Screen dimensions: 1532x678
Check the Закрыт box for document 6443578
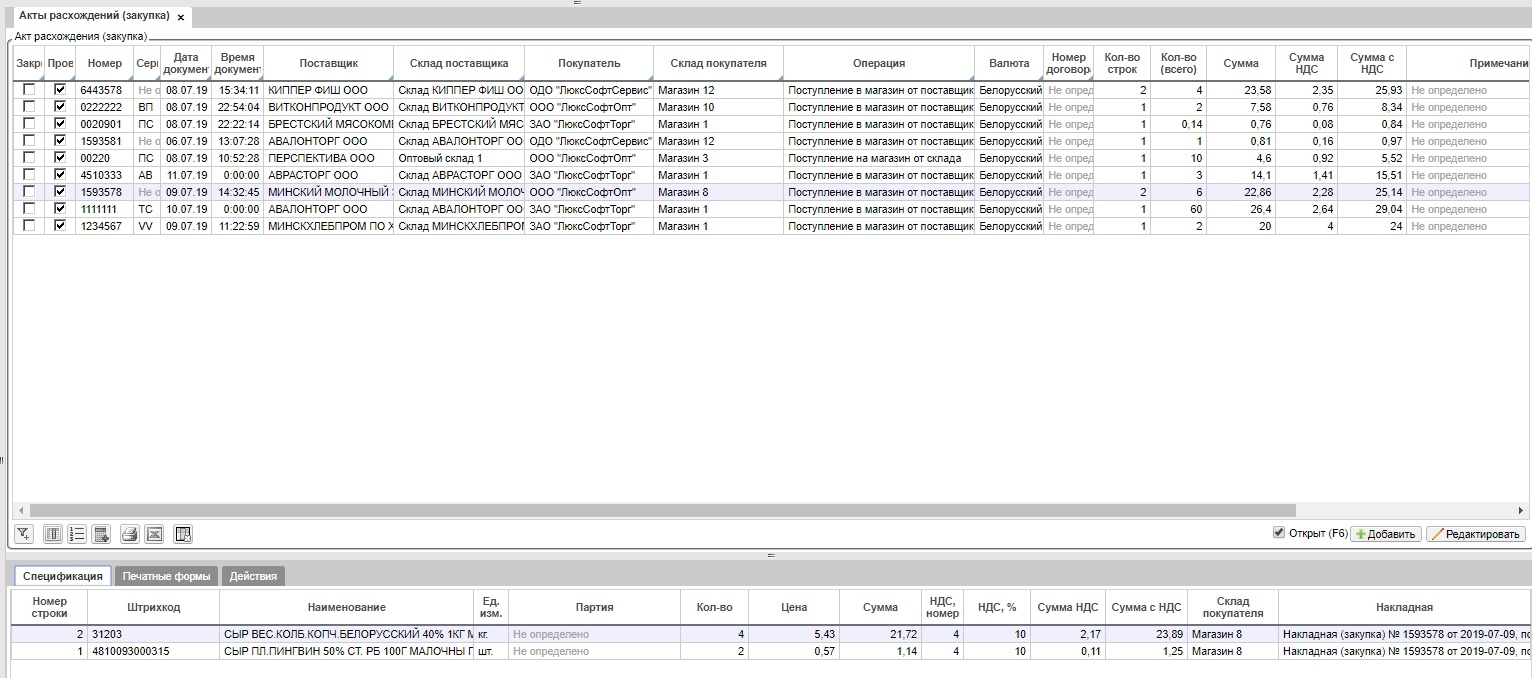pos(29,90)
